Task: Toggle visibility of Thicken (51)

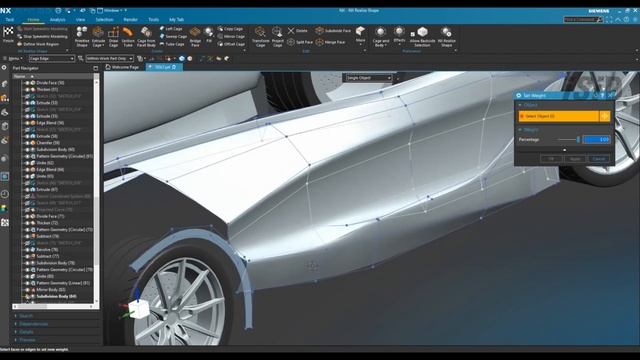Action: [x=27, y=89]
